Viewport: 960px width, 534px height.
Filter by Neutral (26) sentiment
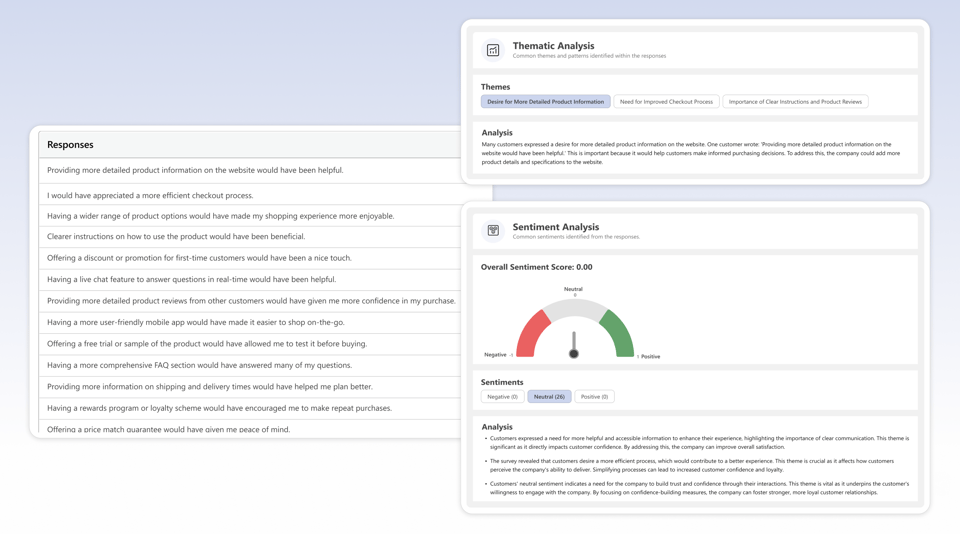point(549,397)
